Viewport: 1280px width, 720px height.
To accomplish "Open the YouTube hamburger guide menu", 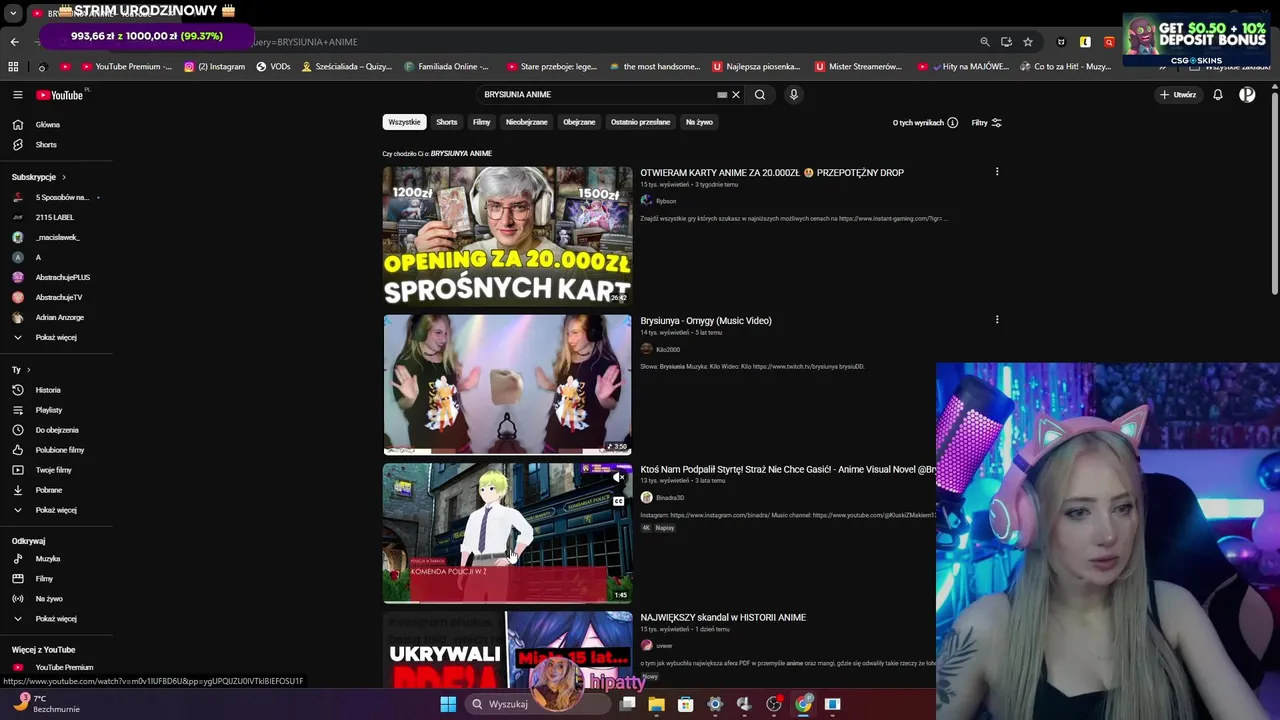I will pos(17,95).
